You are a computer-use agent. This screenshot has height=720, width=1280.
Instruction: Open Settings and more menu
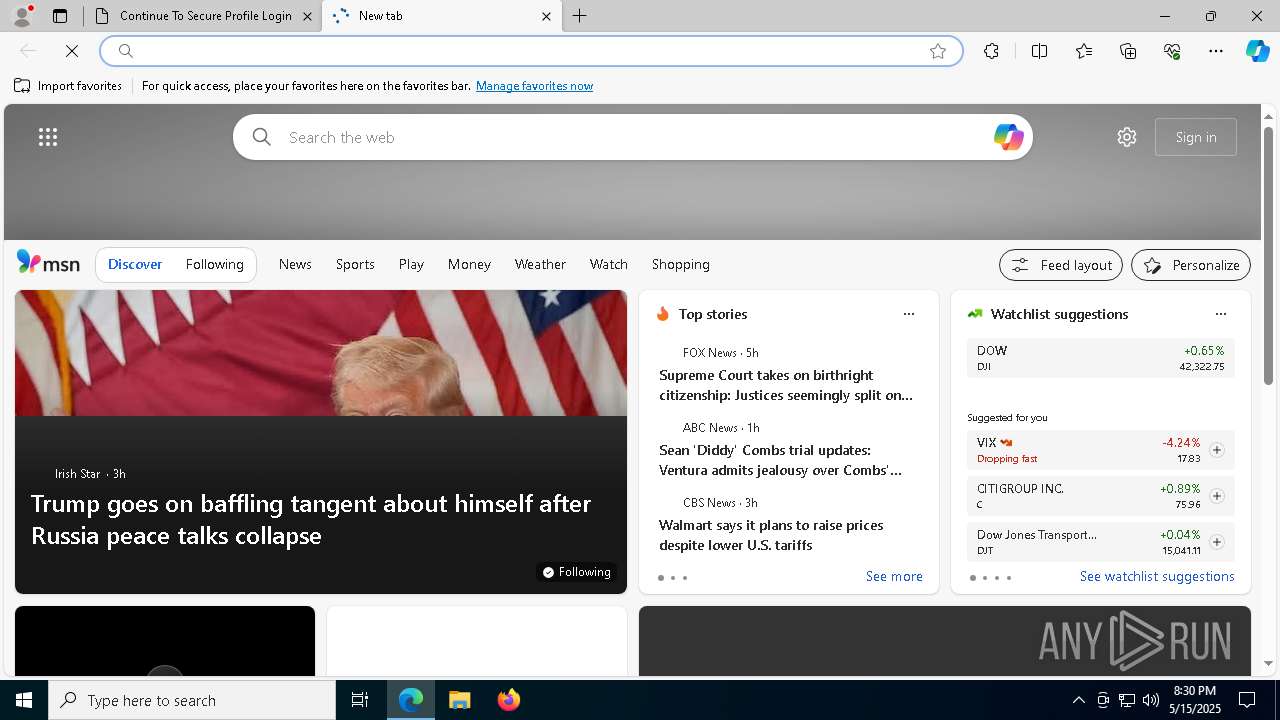[1216, 51]
